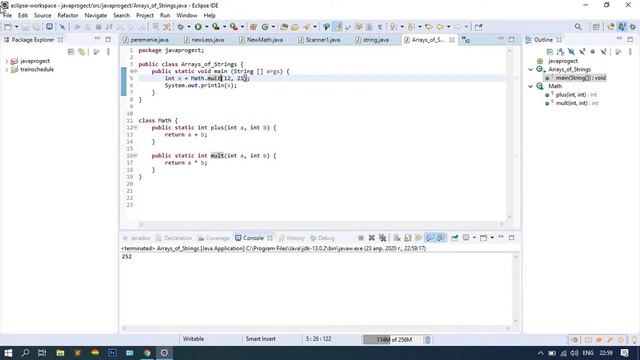Open the Project menu
The width and height of the screenshot is (640, 360).
145,16
